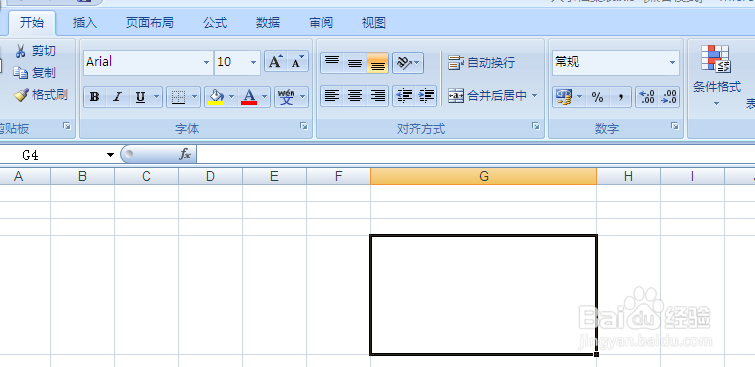
Task: Select column B header
Action: pyautogui.click(x=82, y=177)
